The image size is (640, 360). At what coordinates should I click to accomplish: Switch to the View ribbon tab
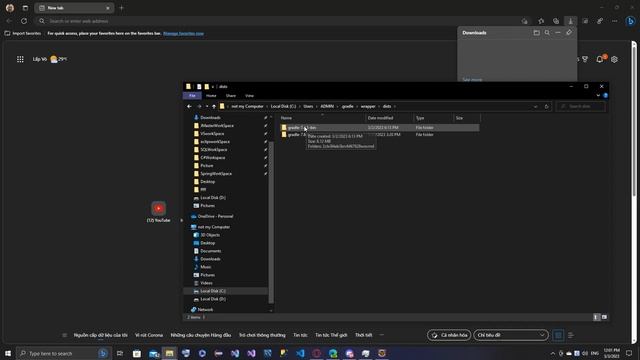249,96
